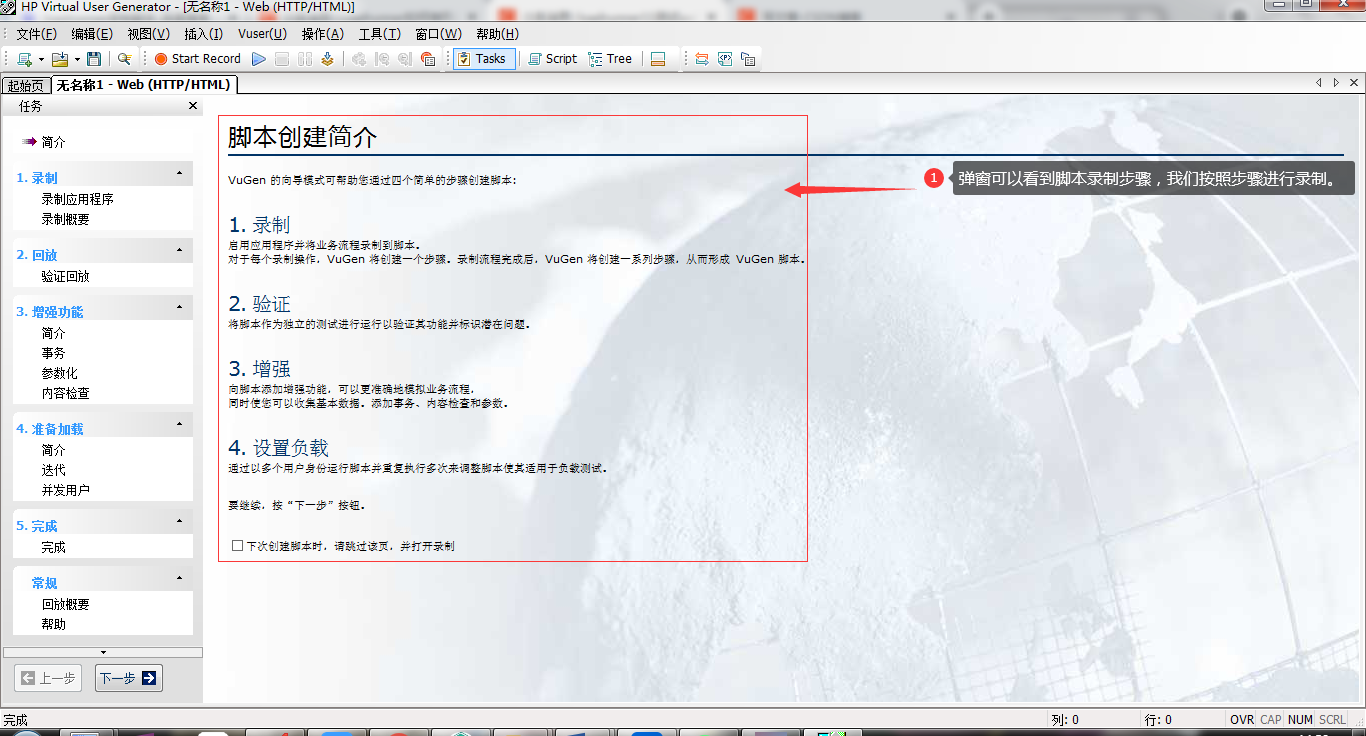Click the New Script toolbar icon
This screenshot has height=736, width=1366.
[24, 59]
